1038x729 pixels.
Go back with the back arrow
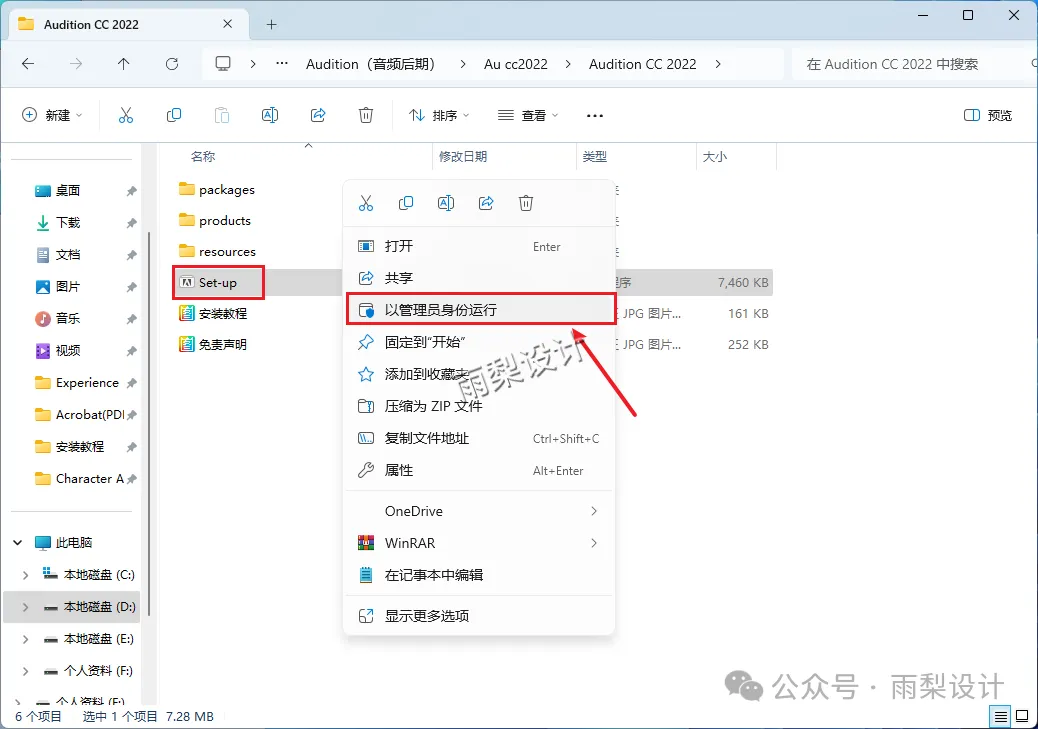point(28,64)
